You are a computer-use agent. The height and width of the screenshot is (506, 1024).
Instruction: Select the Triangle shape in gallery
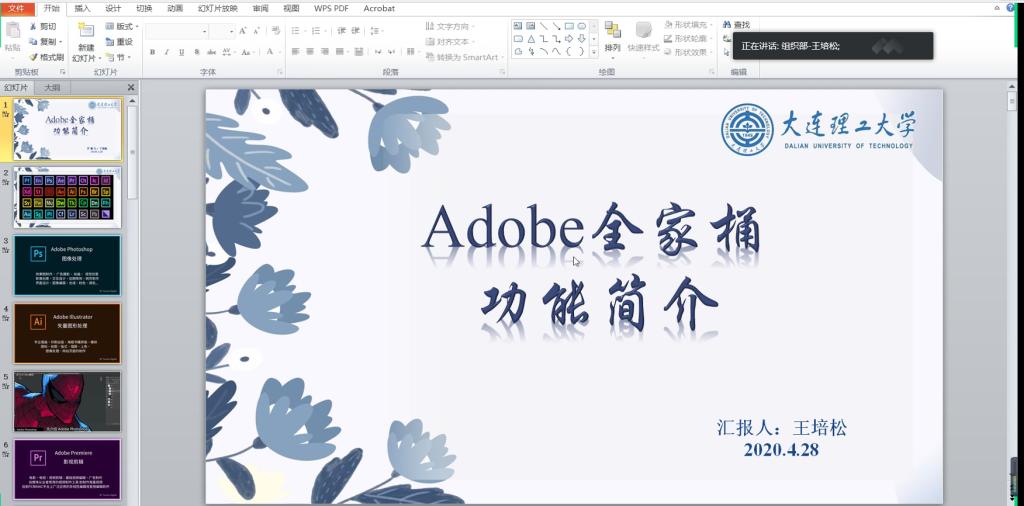pos(531,39)
